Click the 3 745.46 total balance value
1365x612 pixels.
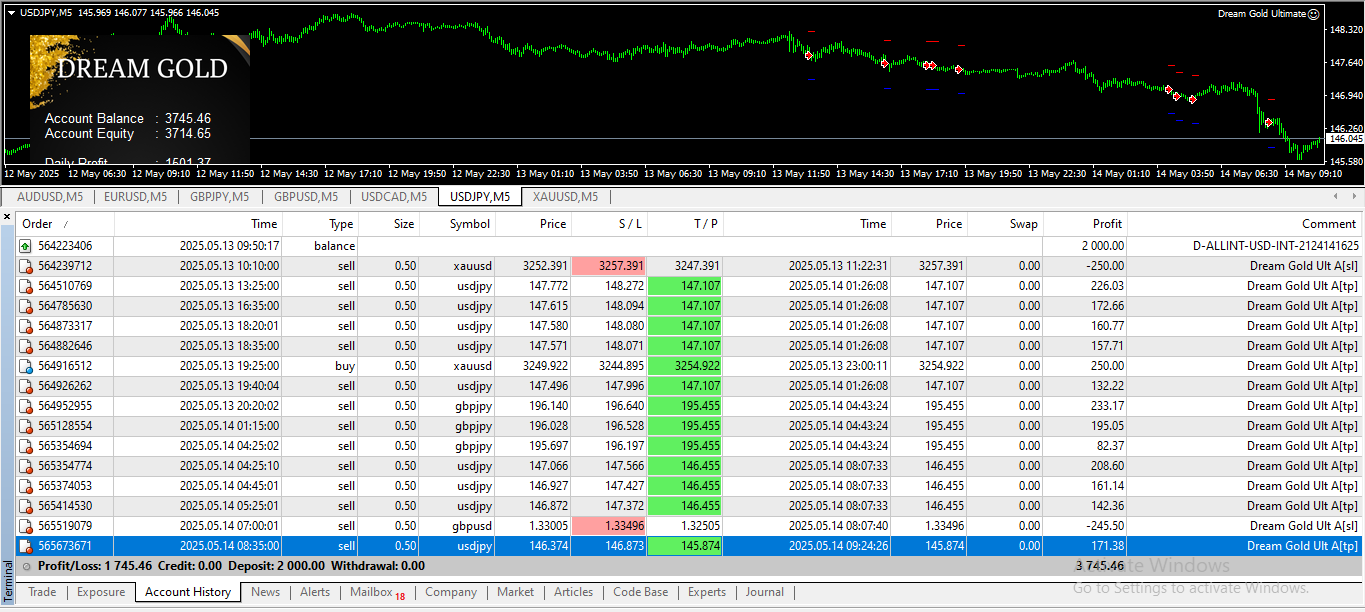(1099, 566)
